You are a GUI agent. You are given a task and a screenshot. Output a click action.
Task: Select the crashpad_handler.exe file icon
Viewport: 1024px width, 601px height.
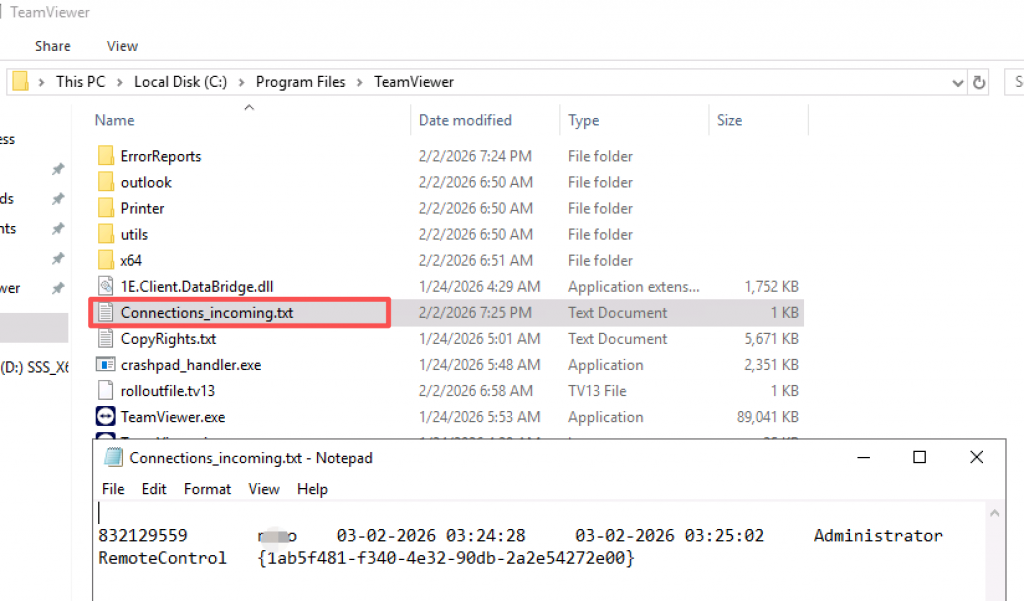tap(106, 365)
